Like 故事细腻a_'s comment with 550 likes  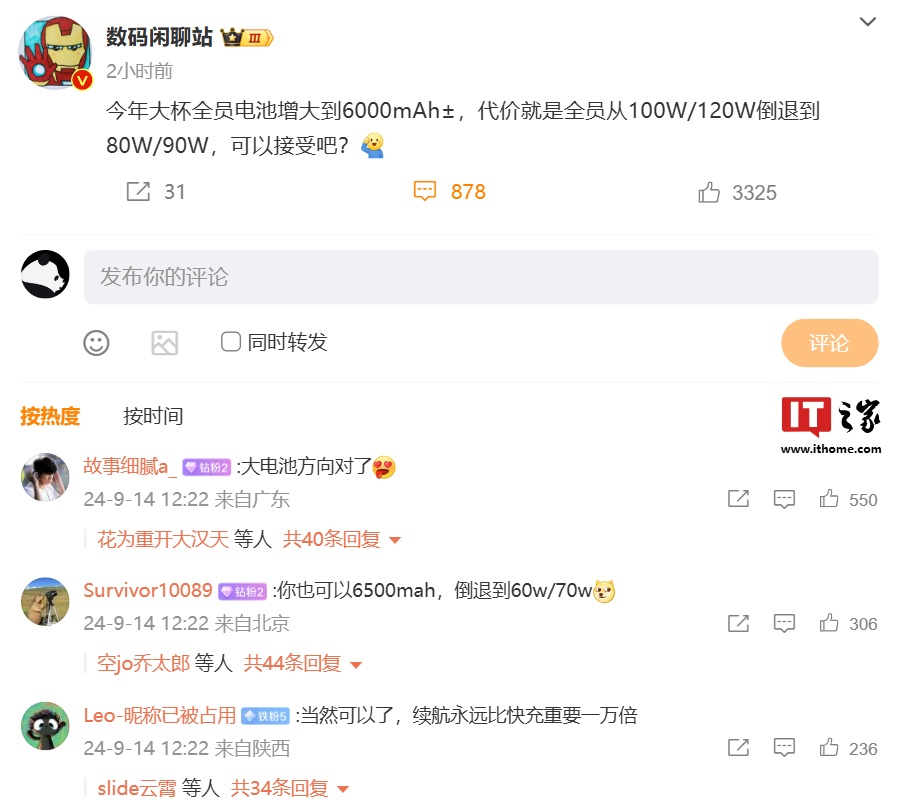tap(829, 499)
